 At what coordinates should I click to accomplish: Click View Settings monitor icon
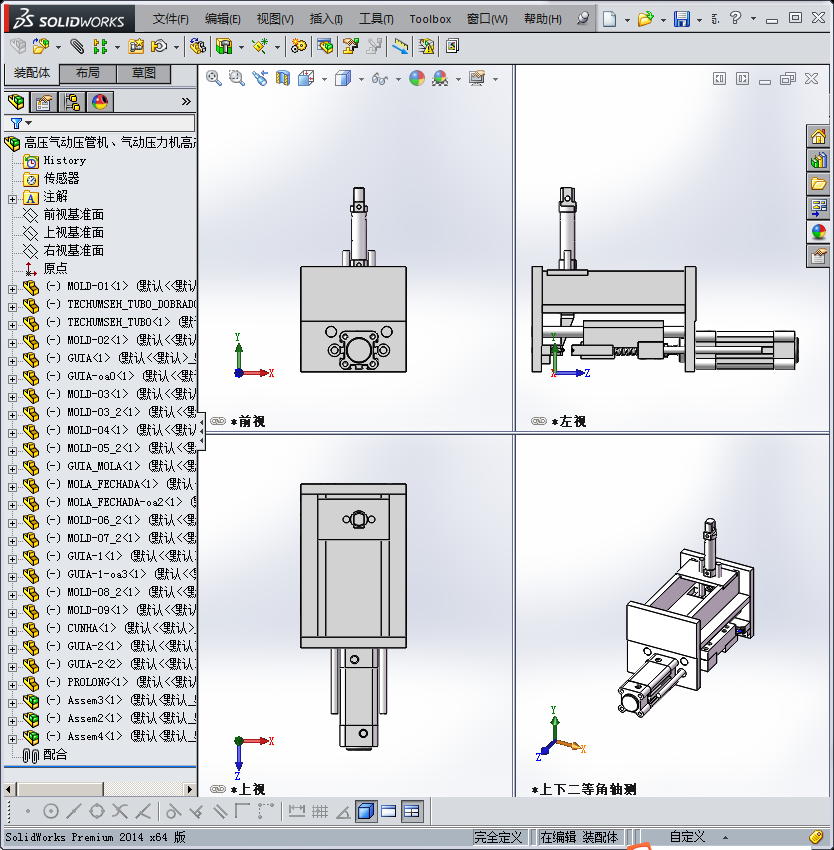click(477, 79)
